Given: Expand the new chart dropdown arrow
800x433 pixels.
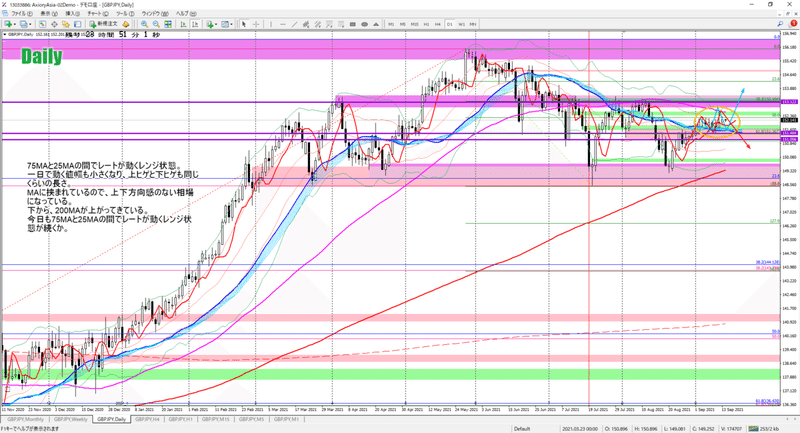Looking at the screenshot, I should pyautogui.click(x=15, y=24).
